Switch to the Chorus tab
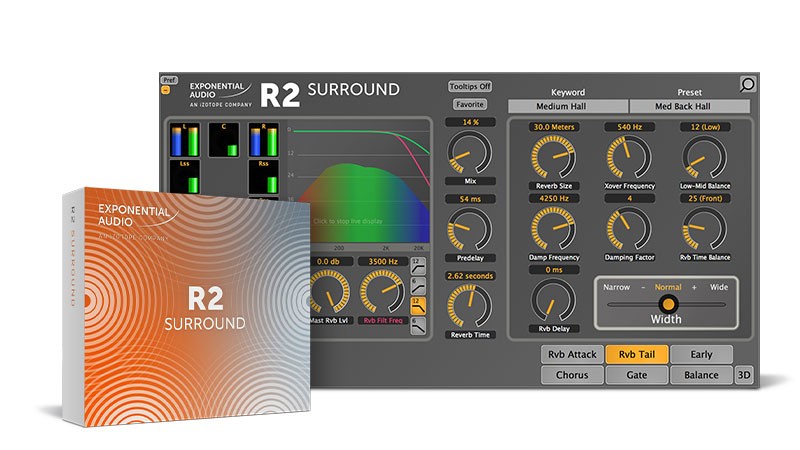The width and height of the screenshot is (800, 450). [x=572, y=374]
